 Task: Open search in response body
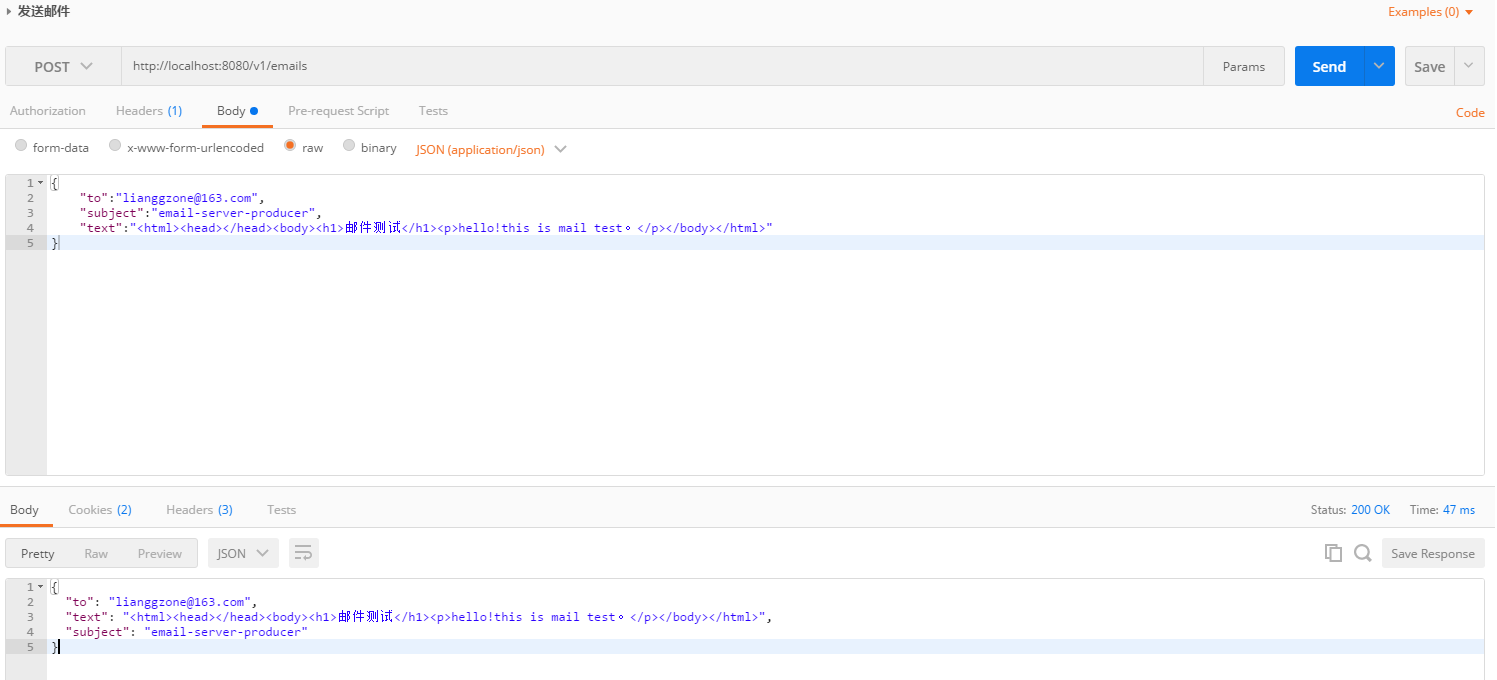click(1362, 553)
